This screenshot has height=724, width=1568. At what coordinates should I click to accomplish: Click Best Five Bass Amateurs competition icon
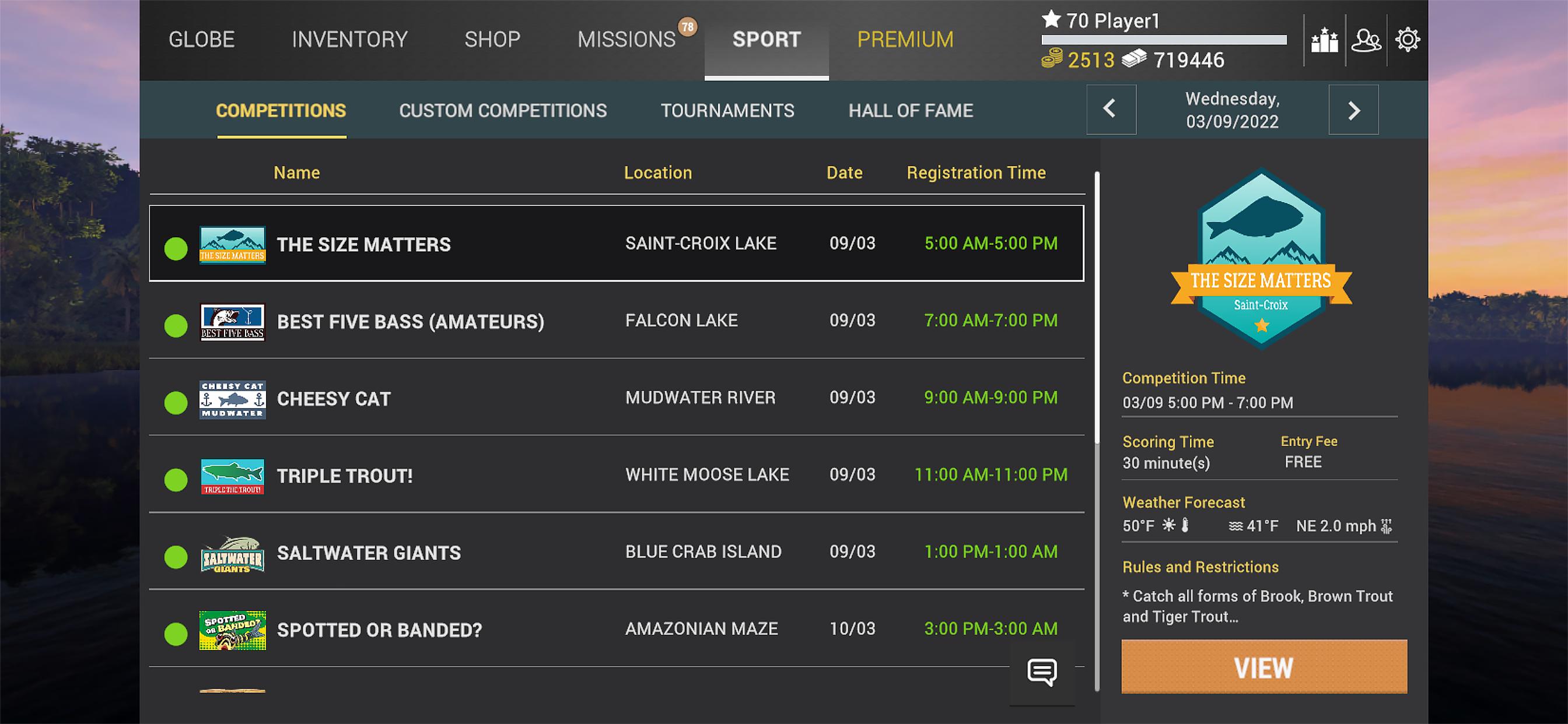232,320
